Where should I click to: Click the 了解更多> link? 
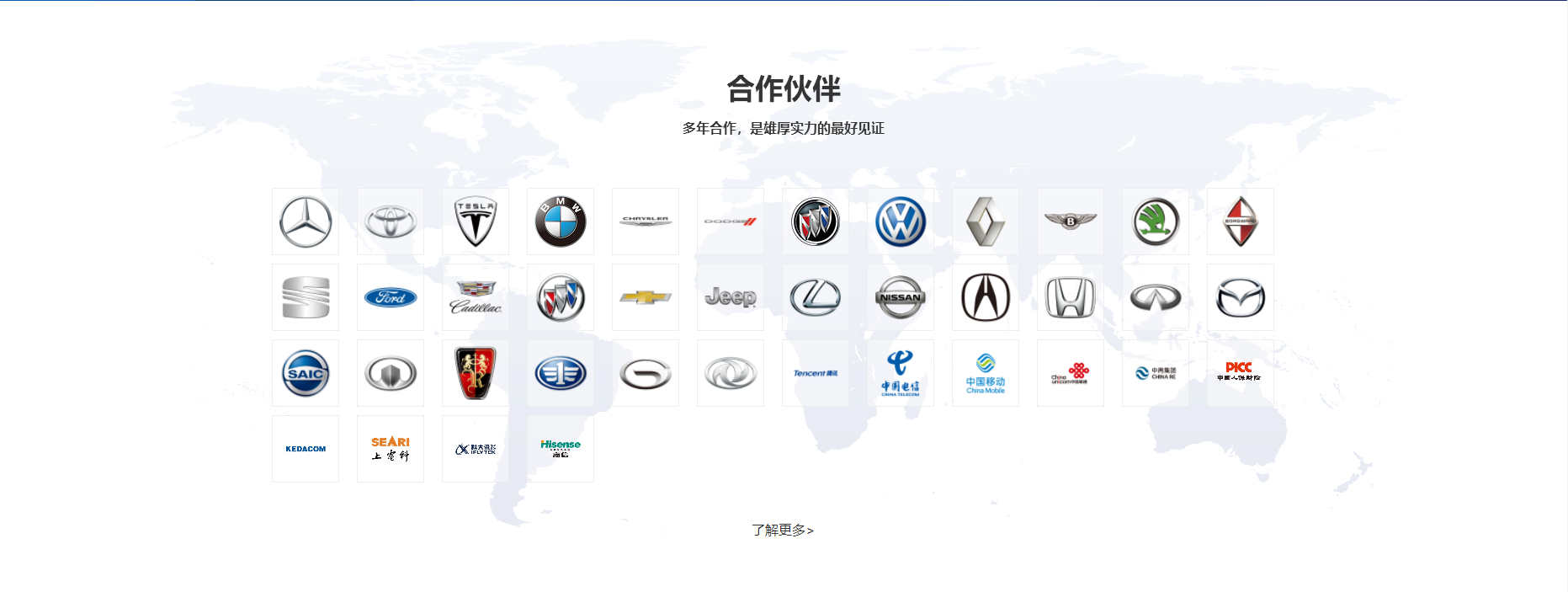[x=783, y=530]
